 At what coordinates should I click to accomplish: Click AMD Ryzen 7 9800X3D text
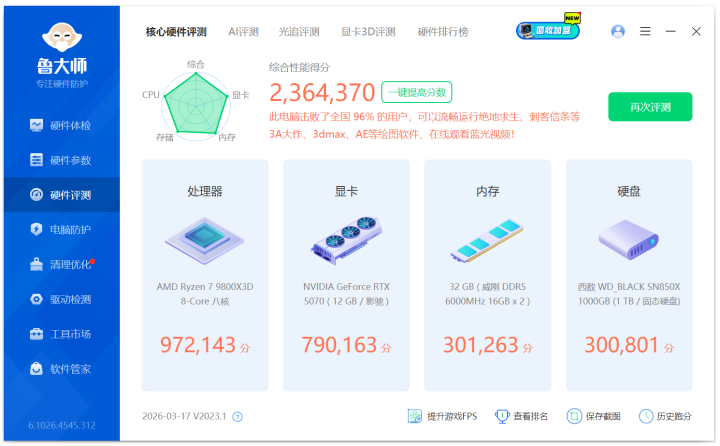point(205,294)
